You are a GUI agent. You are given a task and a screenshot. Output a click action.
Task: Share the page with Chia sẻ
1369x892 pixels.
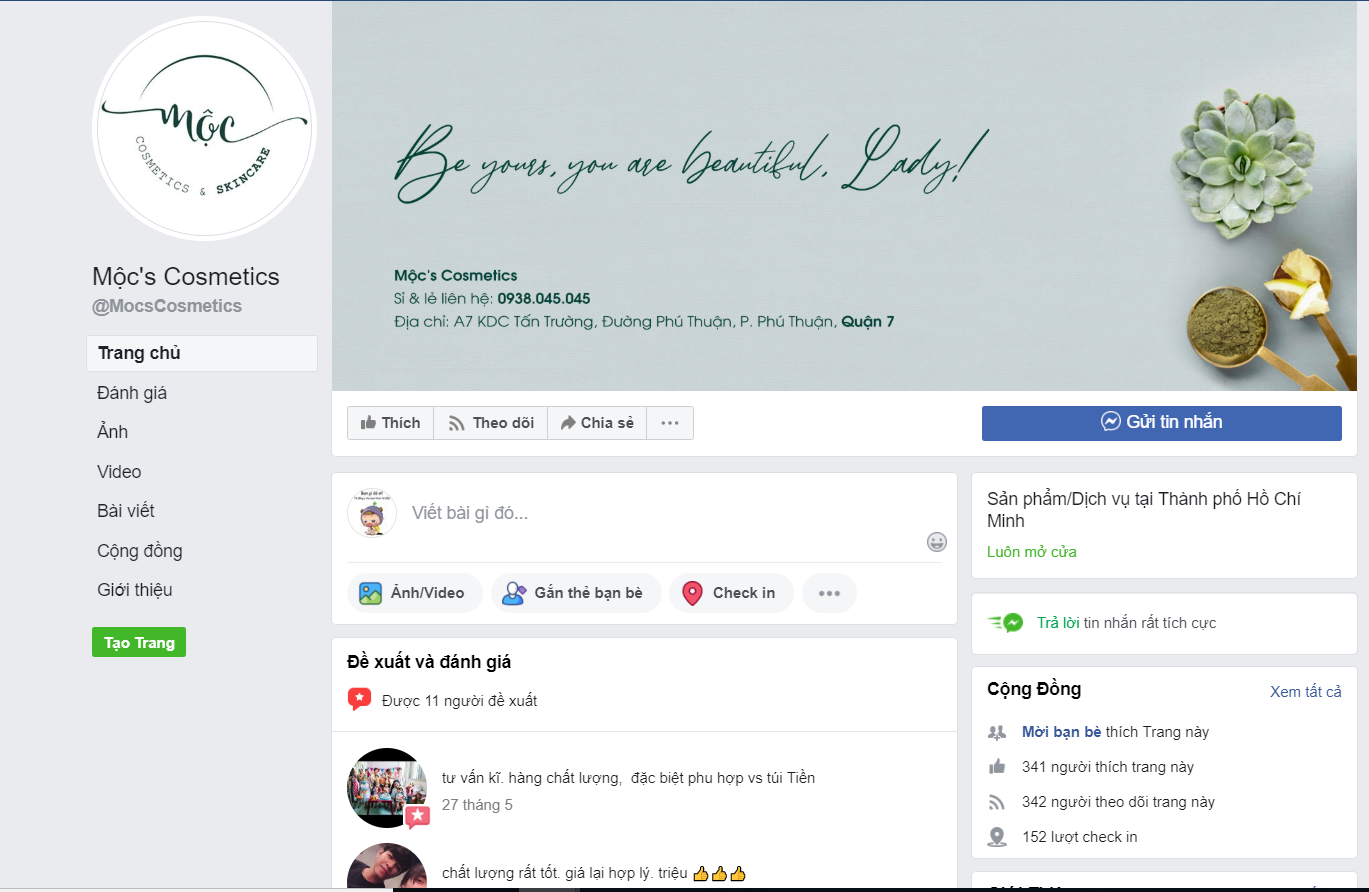597,423
